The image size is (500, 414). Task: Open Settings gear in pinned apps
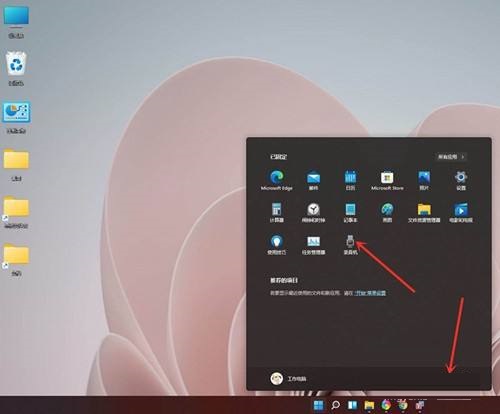click(461, 180)
